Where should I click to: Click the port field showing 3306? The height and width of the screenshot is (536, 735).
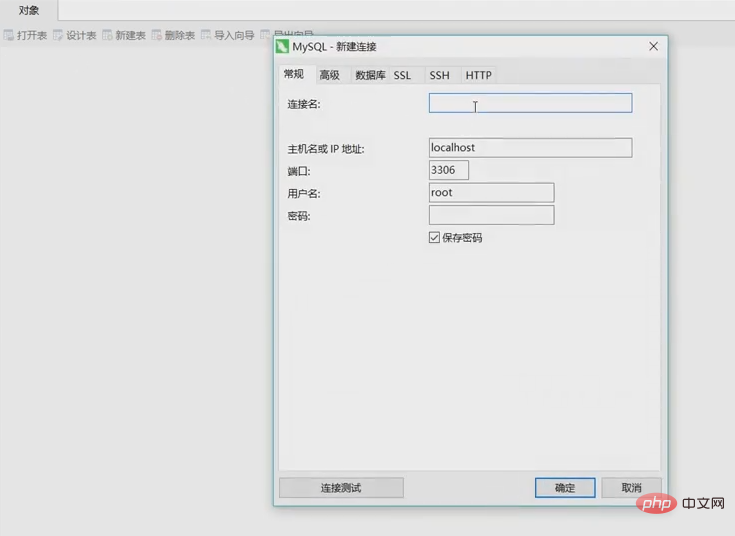tap(449, 170)
